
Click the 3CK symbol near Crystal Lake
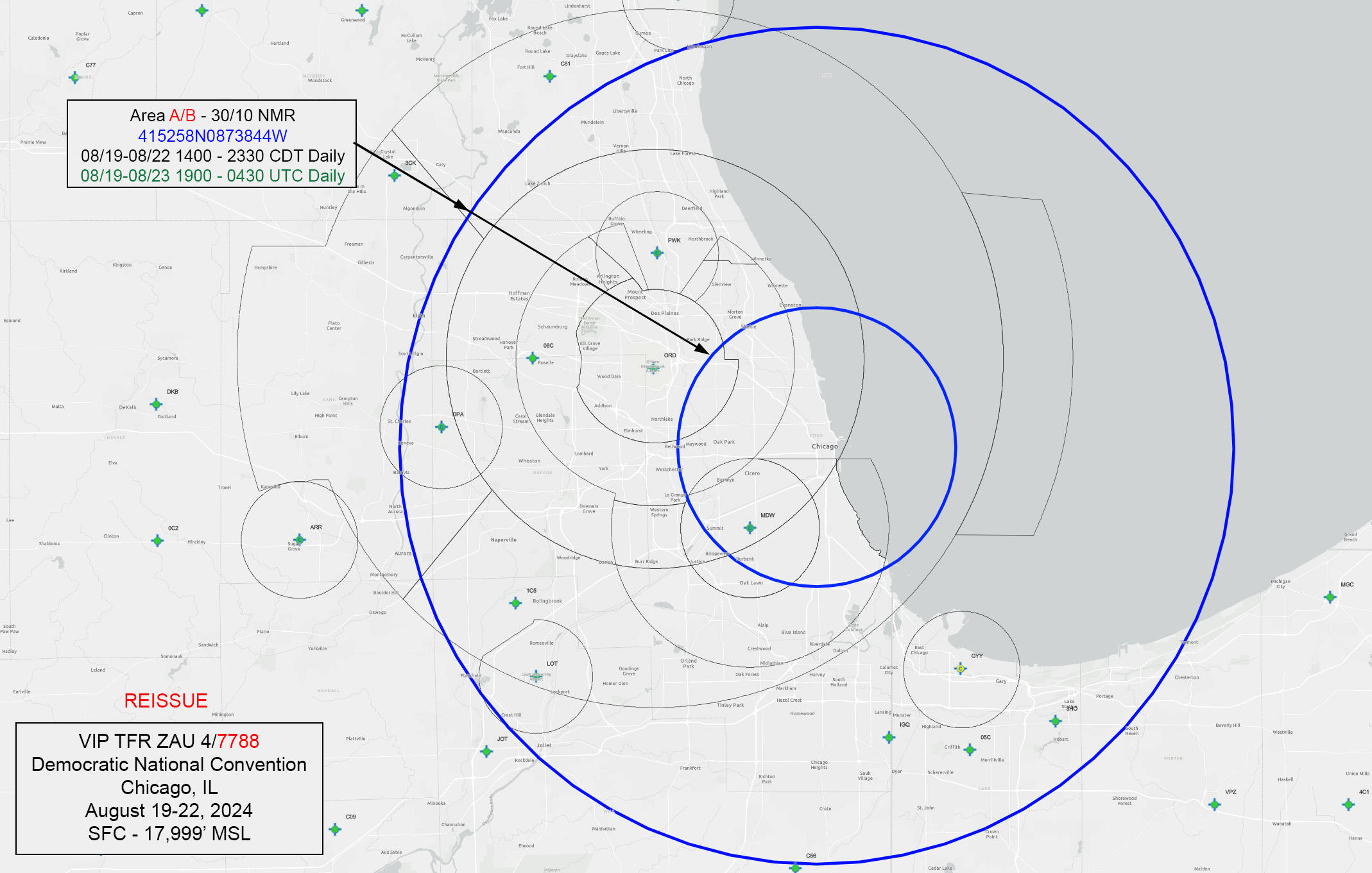[x=393, y=174]
